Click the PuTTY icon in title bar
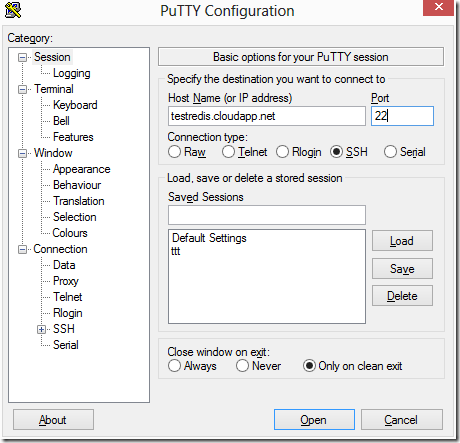 click(x=13, y=10)
